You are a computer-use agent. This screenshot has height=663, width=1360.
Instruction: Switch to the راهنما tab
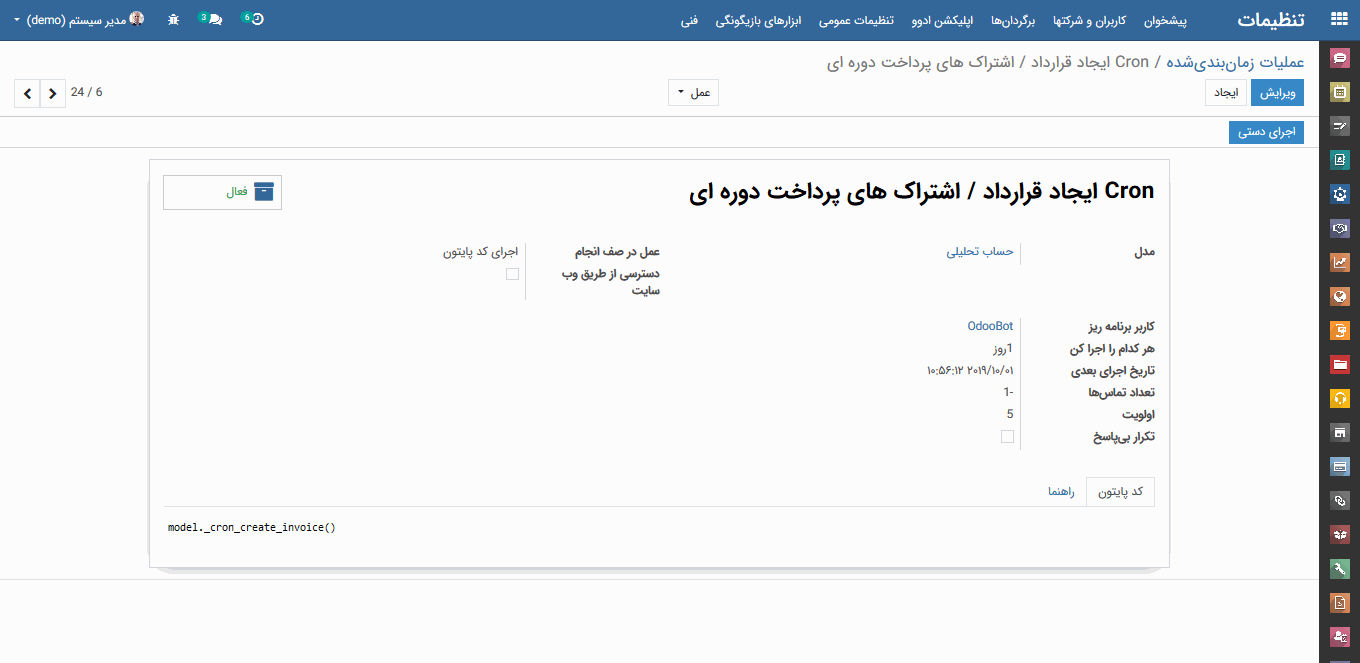pos(1061,492)
